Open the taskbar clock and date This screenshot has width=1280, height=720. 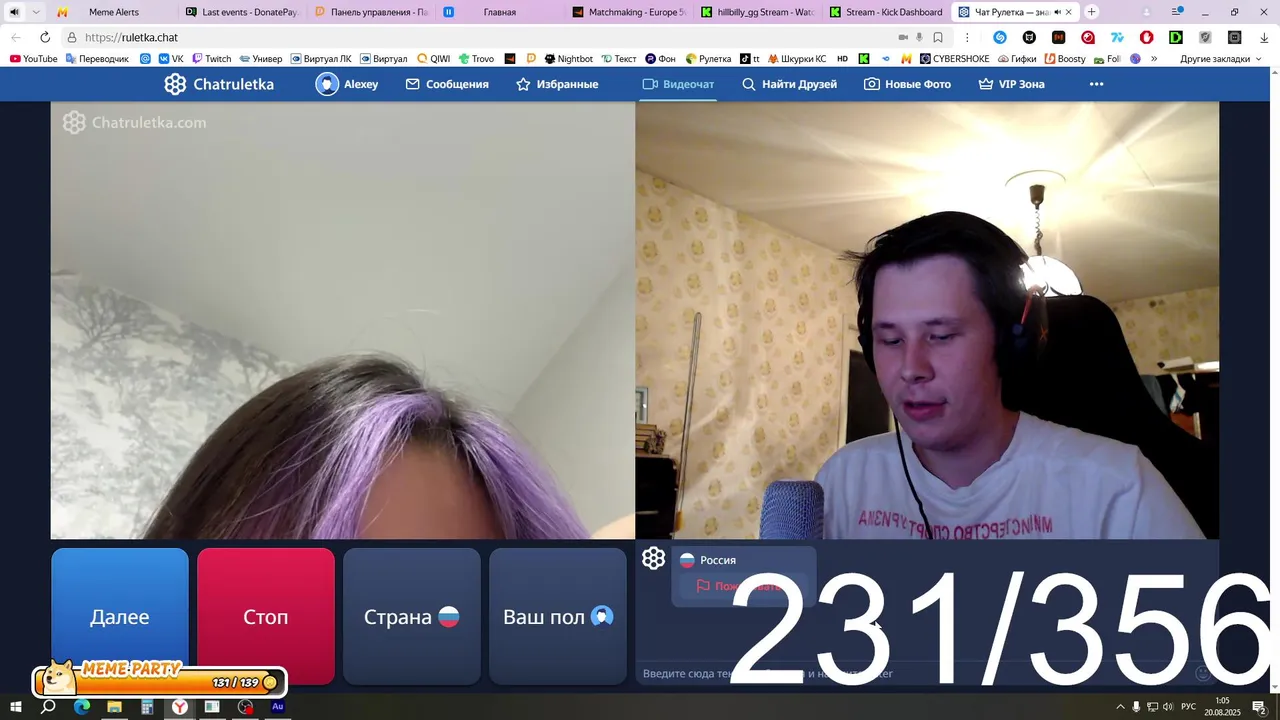point(1222,707)
